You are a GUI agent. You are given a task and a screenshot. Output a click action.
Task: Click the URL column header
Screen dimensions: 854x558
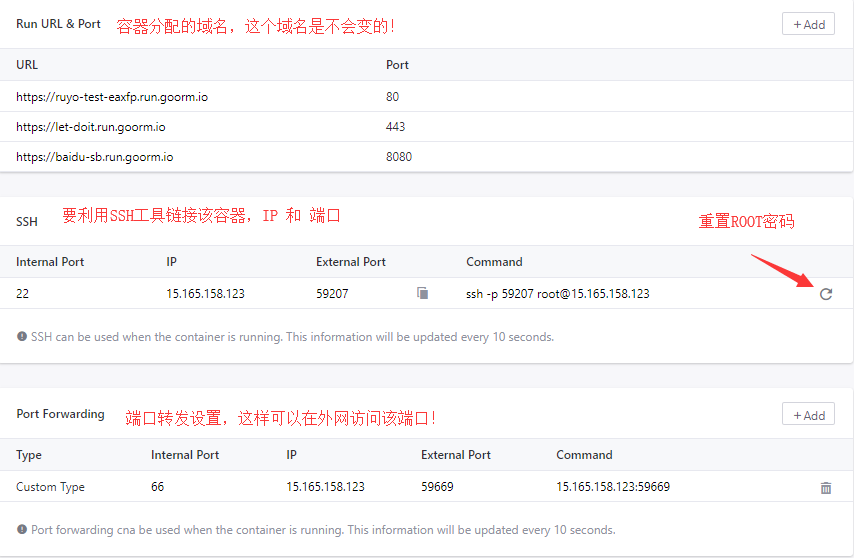(x=27, y=65)
